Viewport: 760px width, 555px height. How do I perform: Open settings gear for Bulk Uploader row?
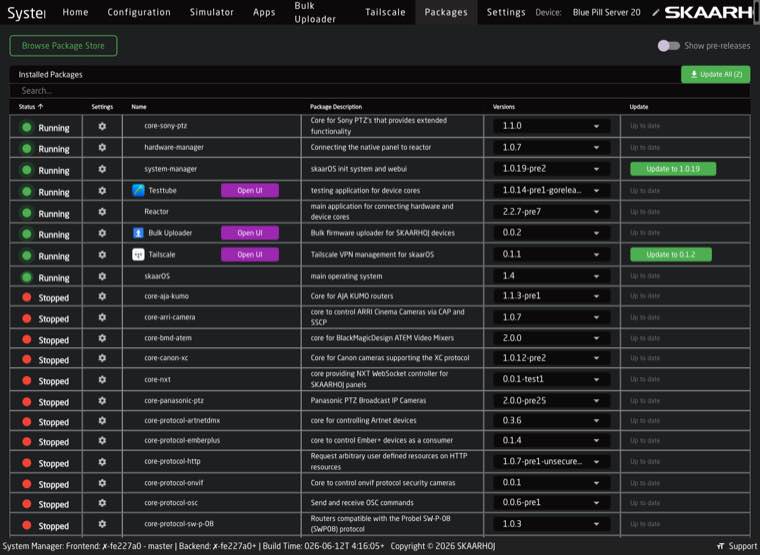102,233
